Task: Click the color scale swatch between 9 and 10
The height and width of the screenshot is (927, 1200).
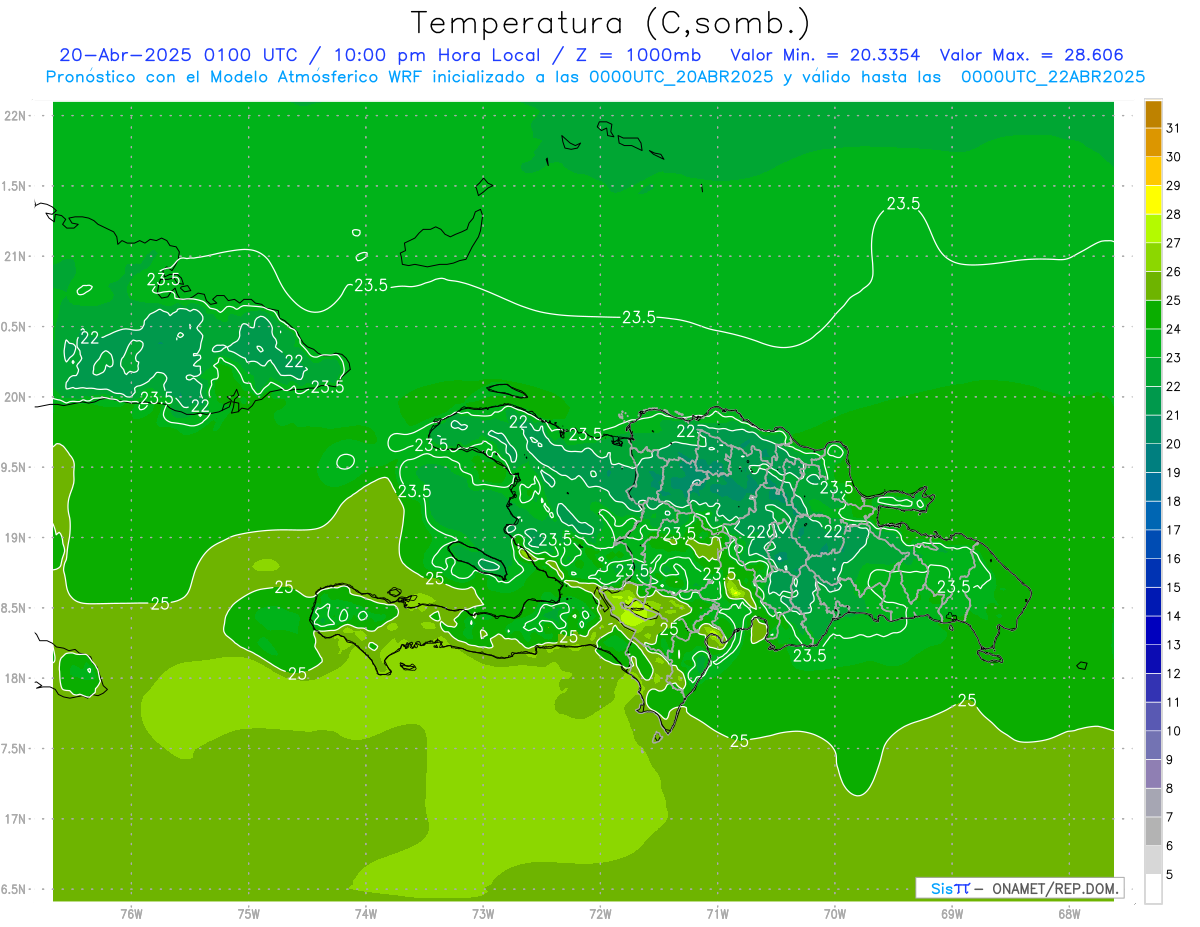Action: [x=1154, y=746]
